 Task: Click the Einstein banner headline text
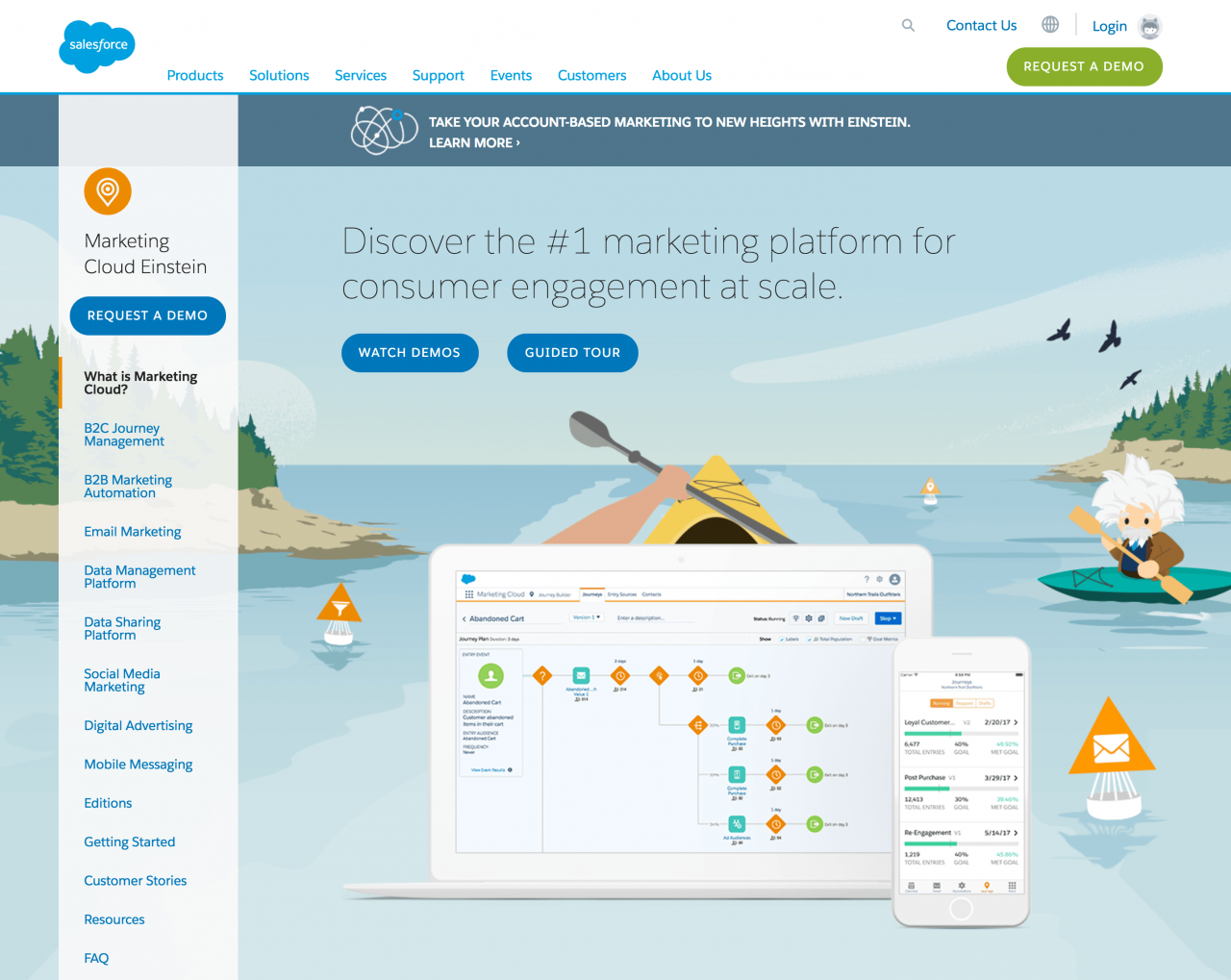[669, 122]
